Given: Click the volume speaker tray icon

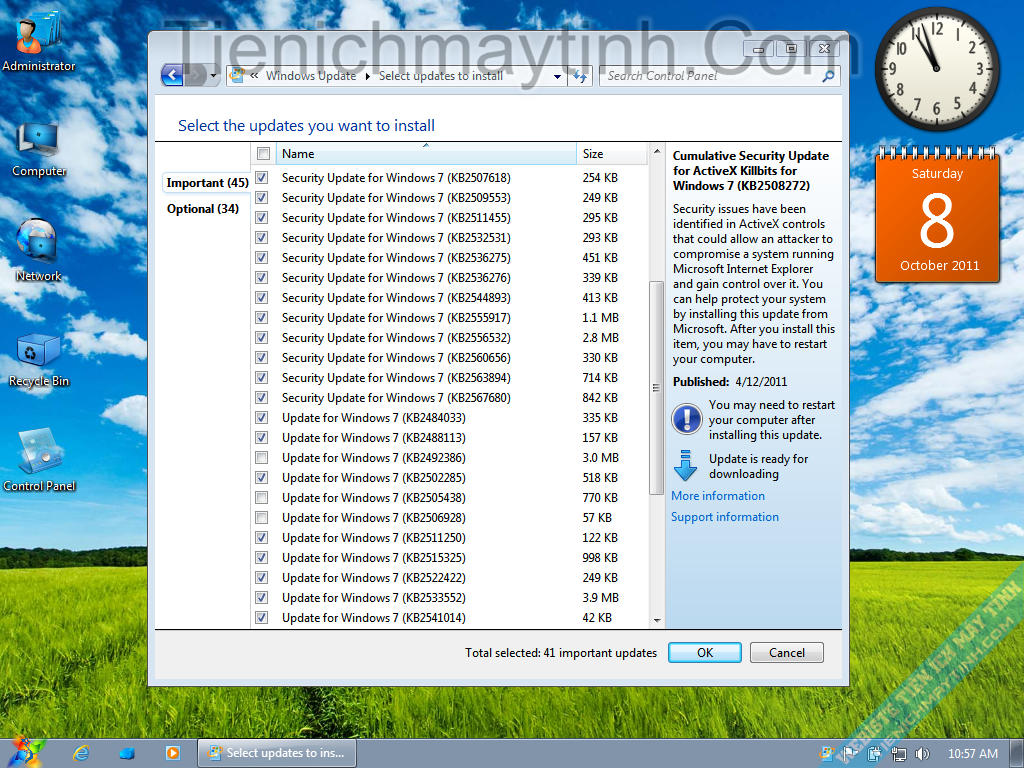Looking at the screenshot, I should [x=922, y=754].
